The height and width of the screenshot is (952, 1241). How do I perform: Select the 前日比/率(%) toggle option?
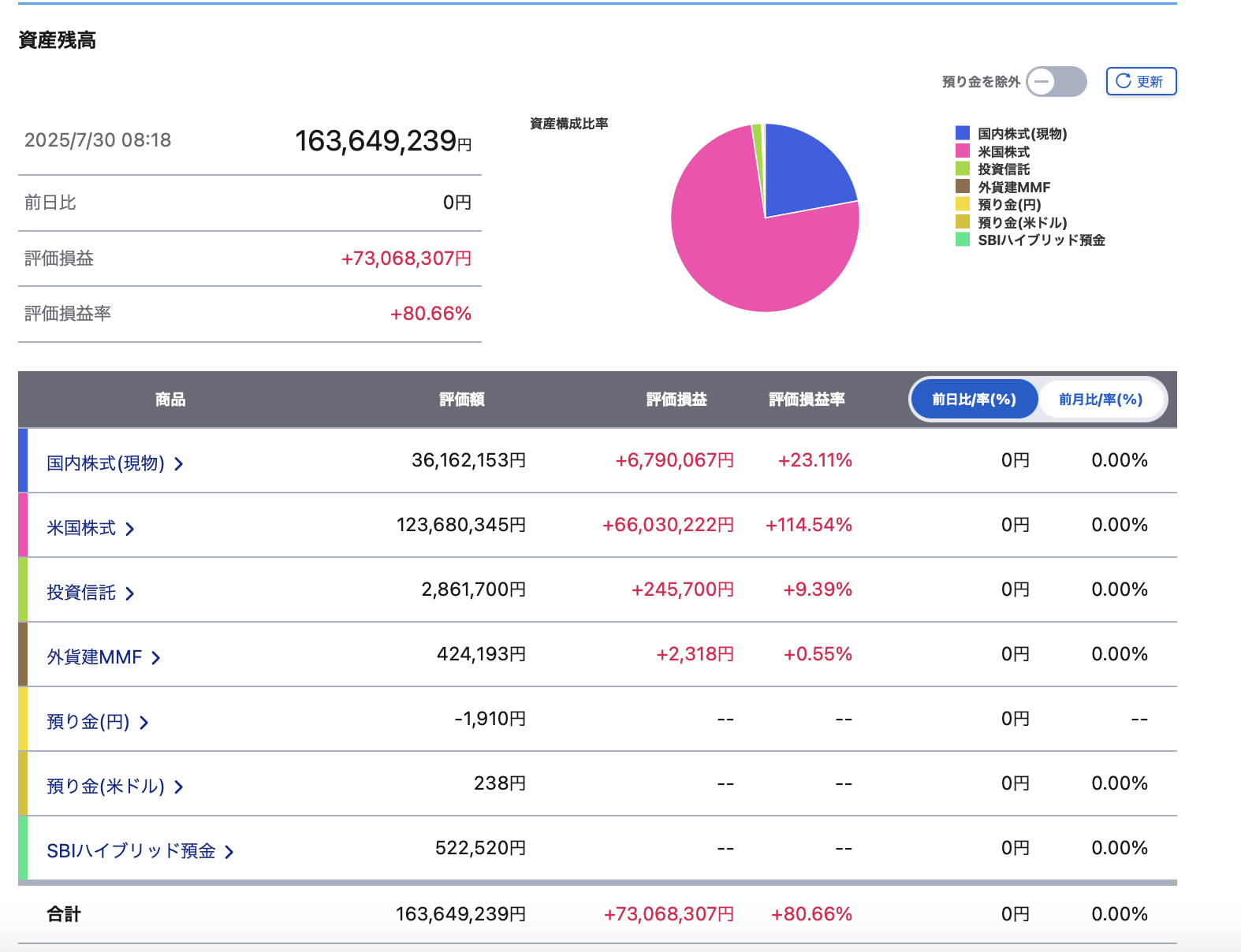pyautogui.click(x=975, y=400)
